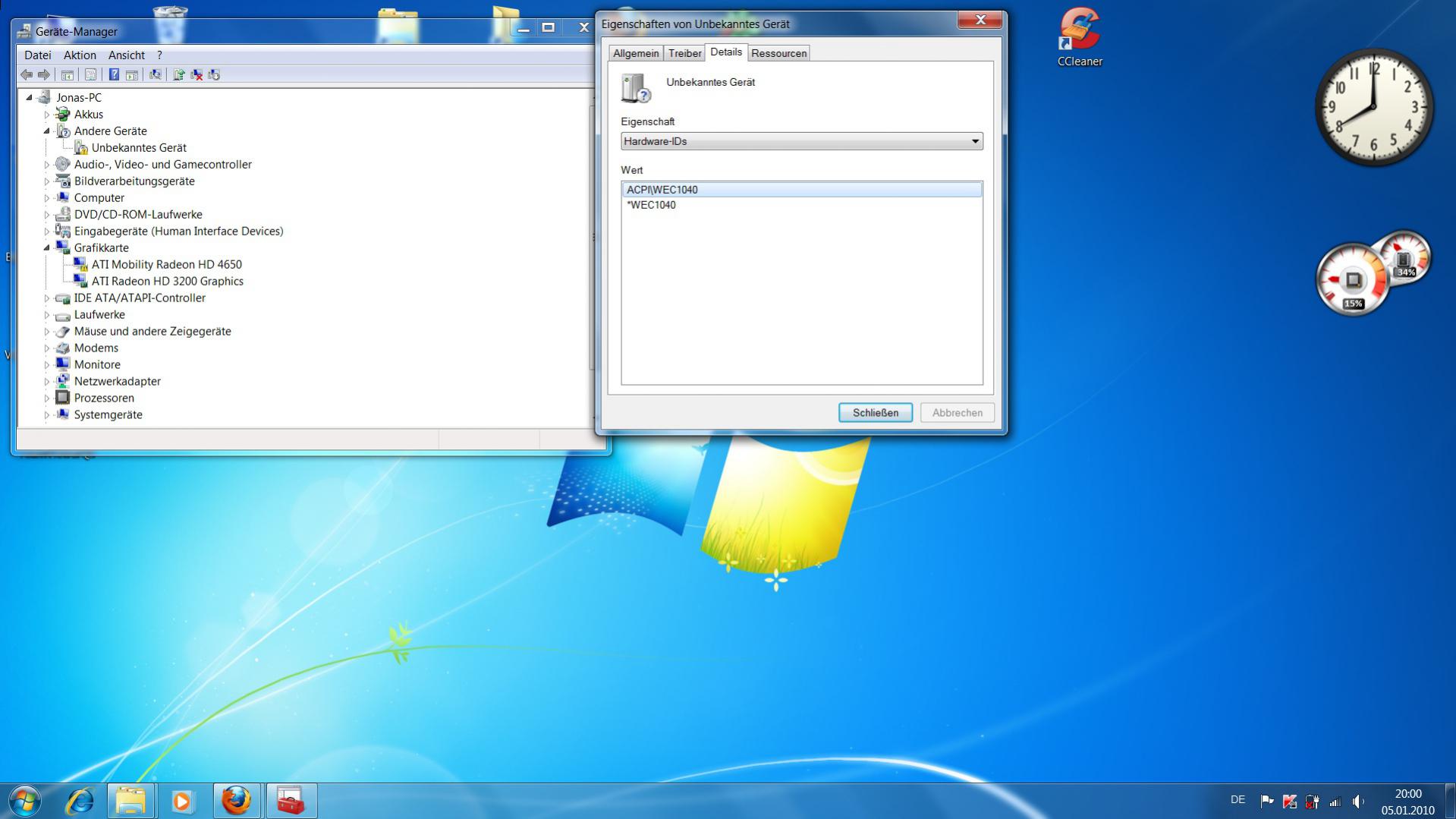Switch to the Allgemein tab

point(636,53)
